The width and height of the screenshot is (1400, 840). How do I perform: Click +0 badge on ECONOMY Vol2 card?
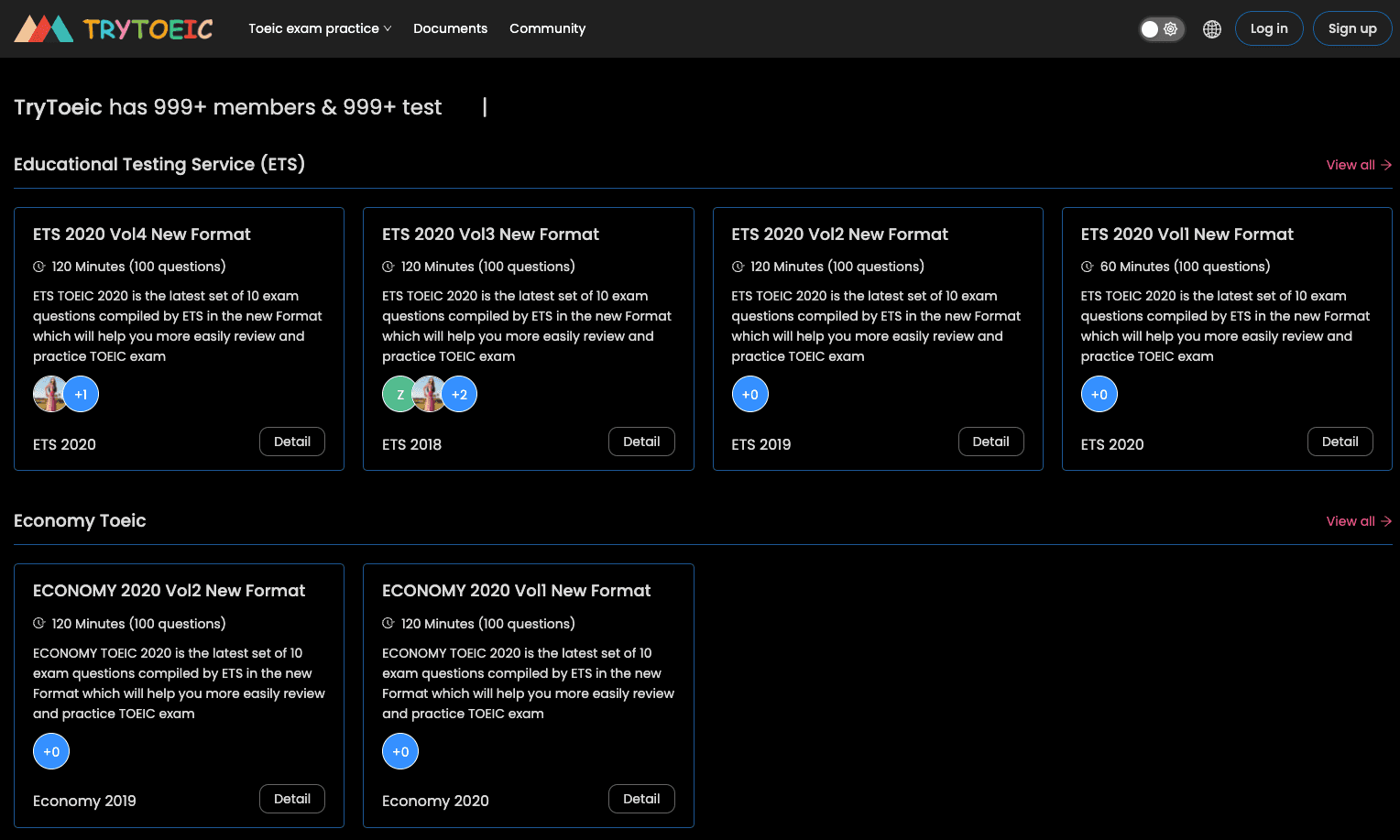[x=51, y=752]
